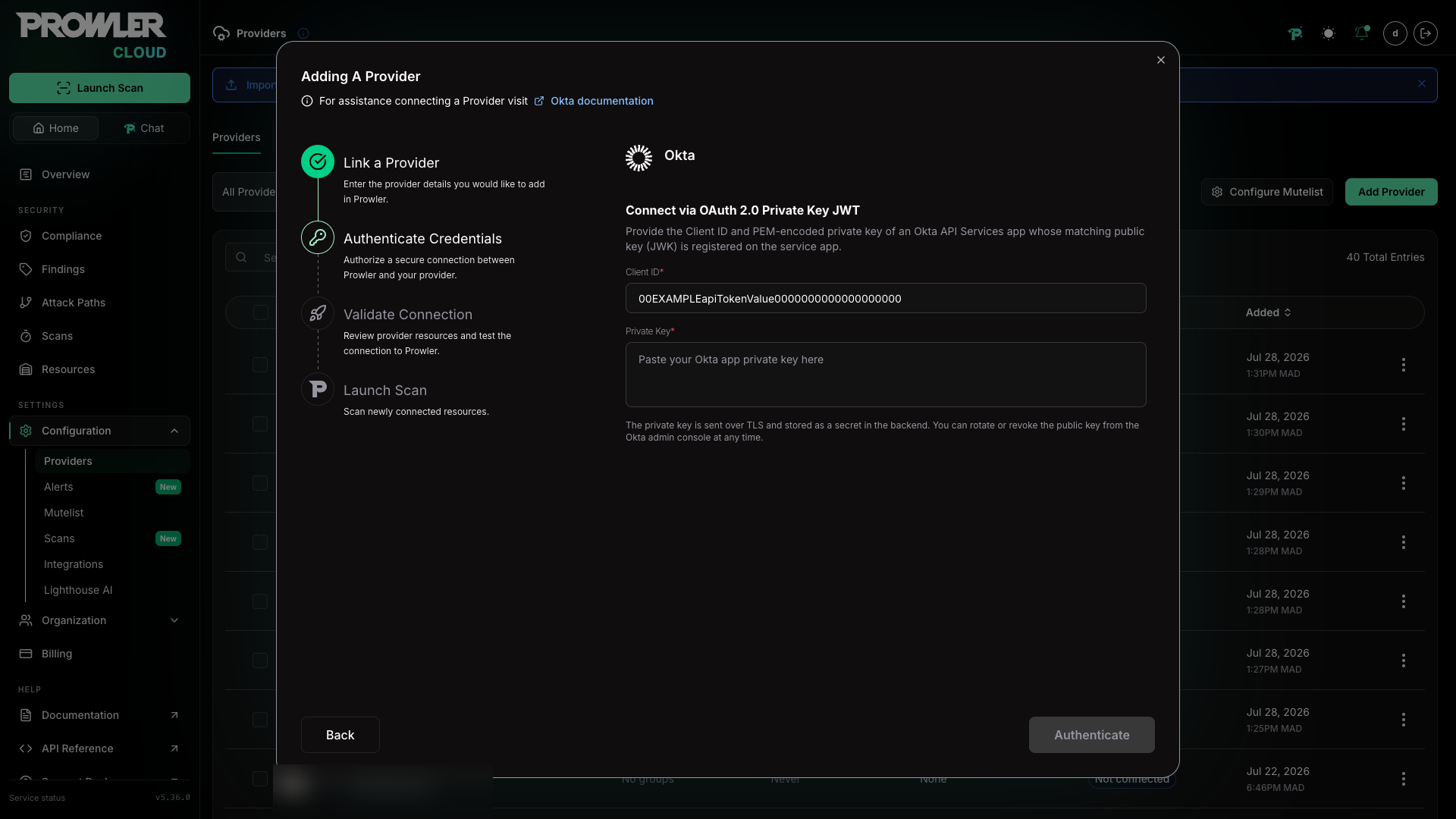Open row actions for Jul 28 1:30PM entry

point(1404,424)
